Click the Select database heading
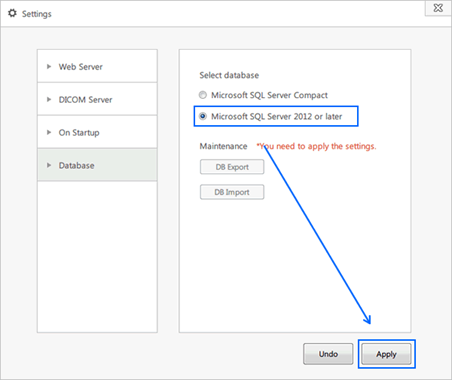Image resolution: width=452 pixels, height=380 pixels. tap(229, 75)
